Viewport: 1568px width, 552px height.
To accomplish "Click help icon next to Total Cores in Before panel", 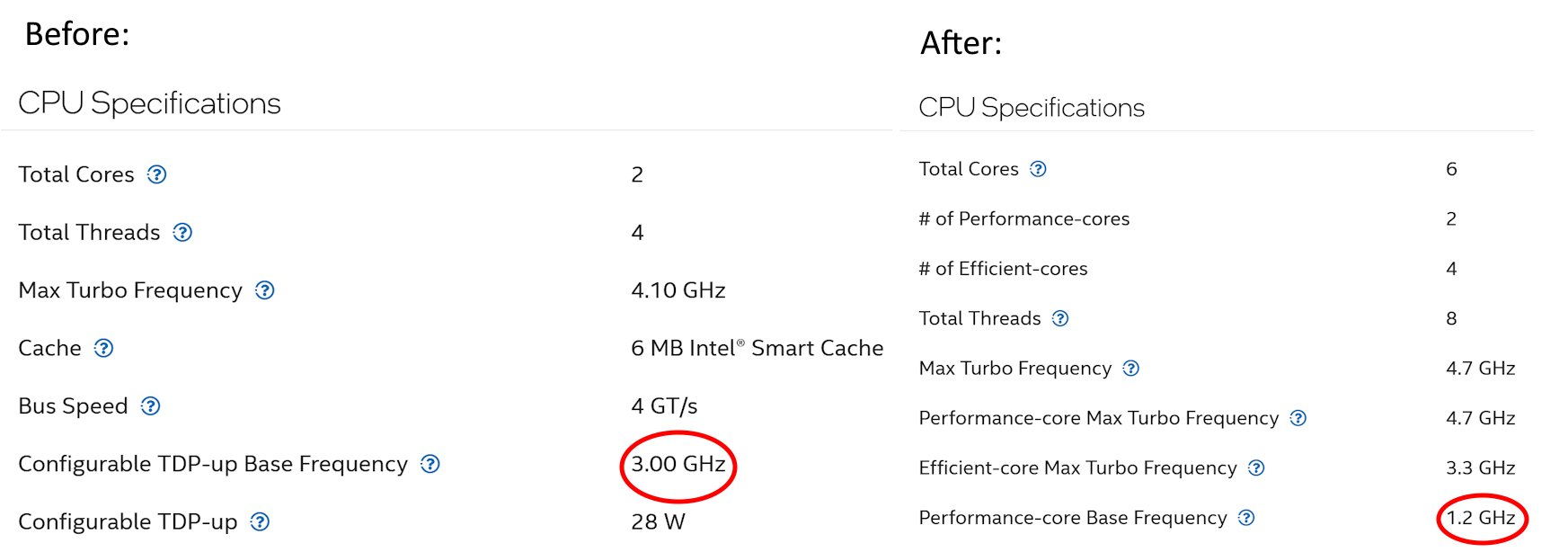I will (156, 174).
